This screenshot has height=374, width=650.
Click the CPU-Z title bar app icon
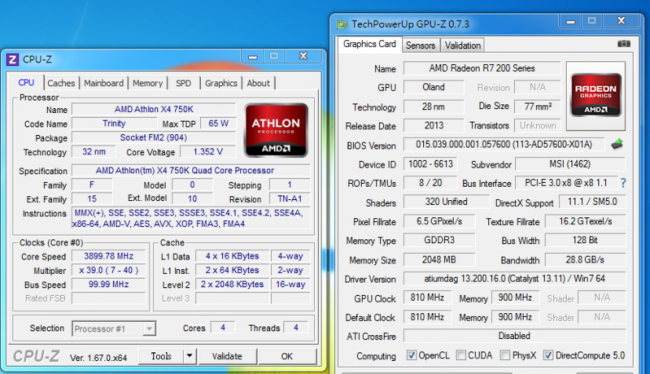coord(12,60)
